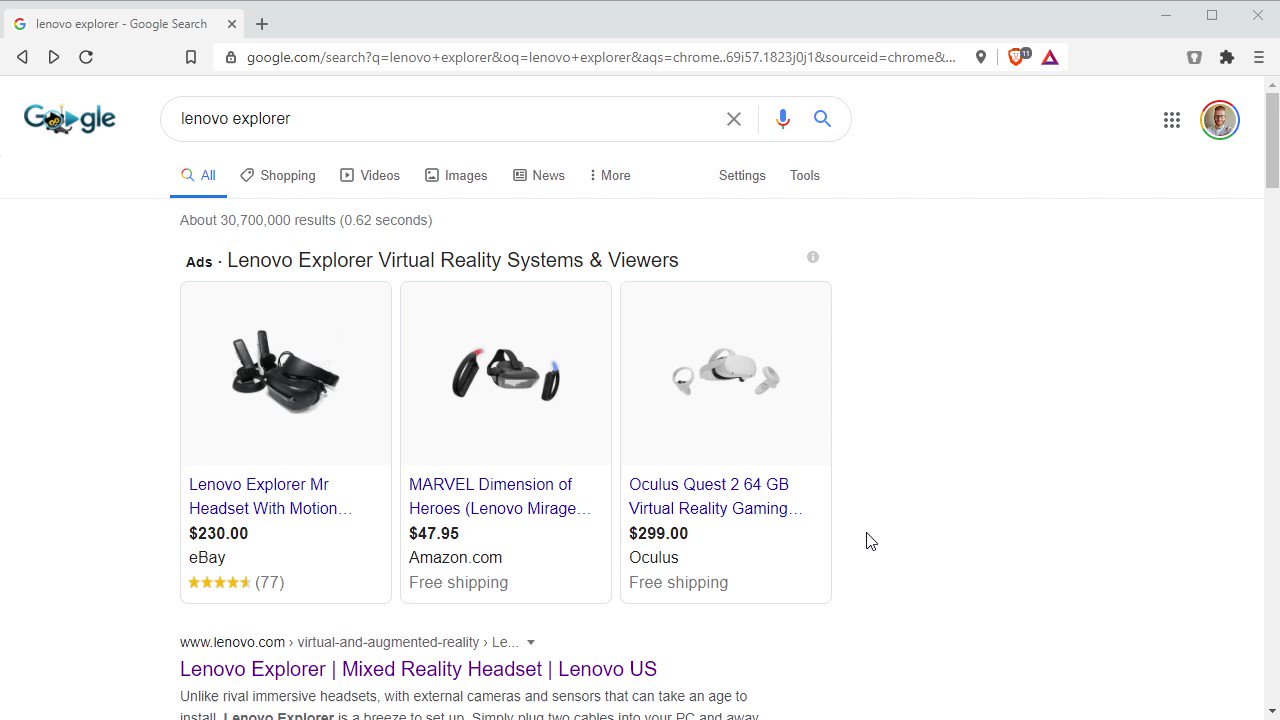The width and height of the screenshot is (1280, 720).
Task: Open the Brave Shields lion icon
Action: 1016,57
